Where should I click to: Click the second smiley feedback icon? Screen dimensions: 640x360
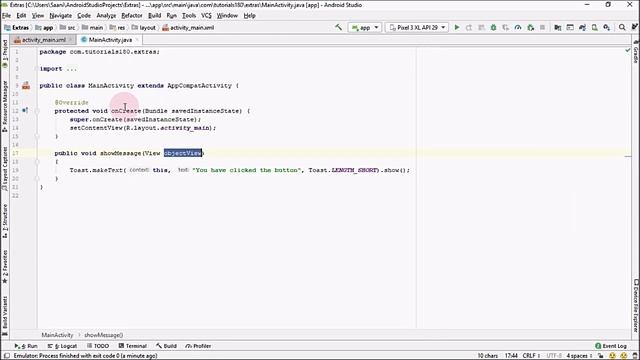623,356
